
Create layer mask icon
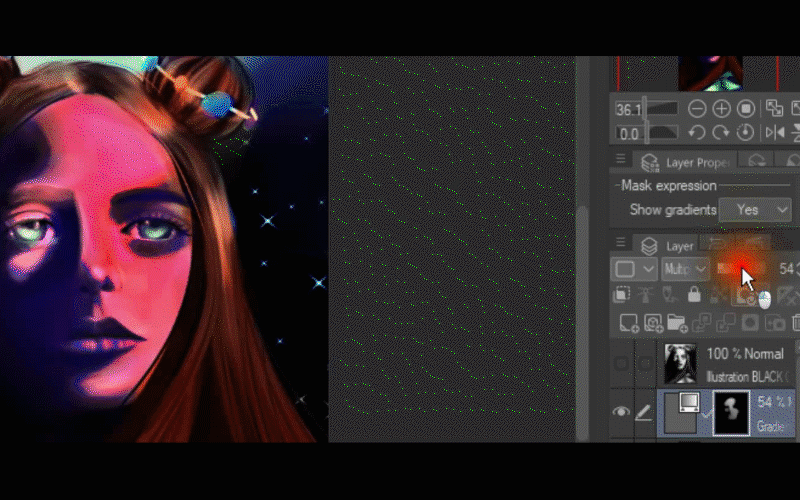750,323
